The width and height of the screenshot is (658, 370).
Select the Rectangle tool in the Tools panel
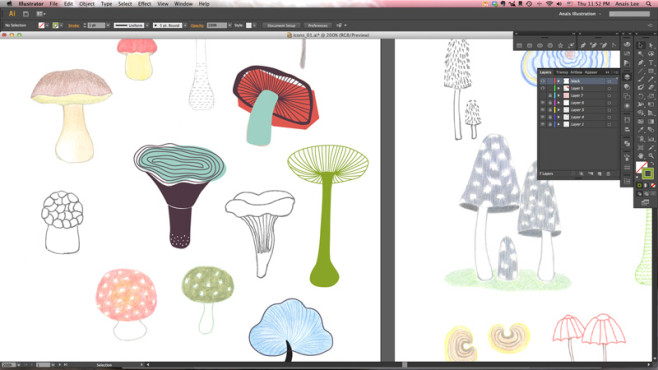point(651,71)
